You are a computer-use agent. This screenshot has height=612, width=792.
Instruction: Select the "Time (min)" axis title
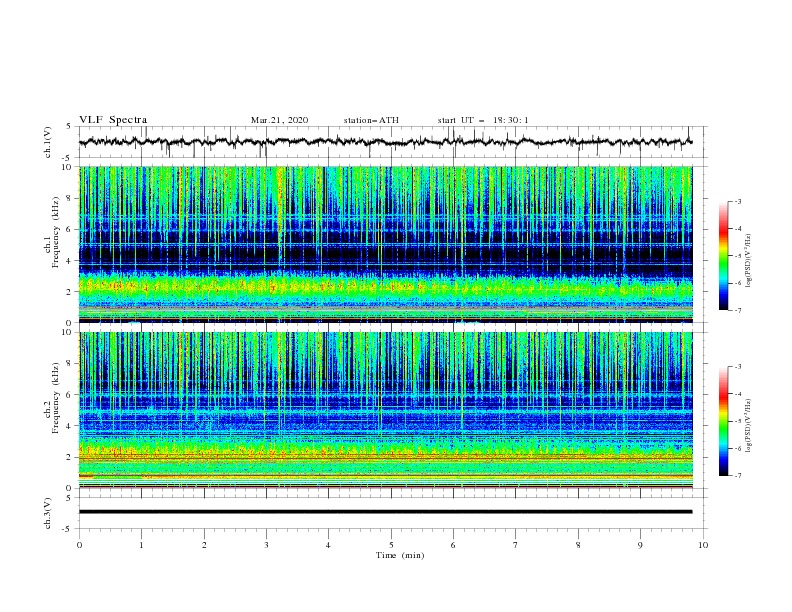[400, 555]
